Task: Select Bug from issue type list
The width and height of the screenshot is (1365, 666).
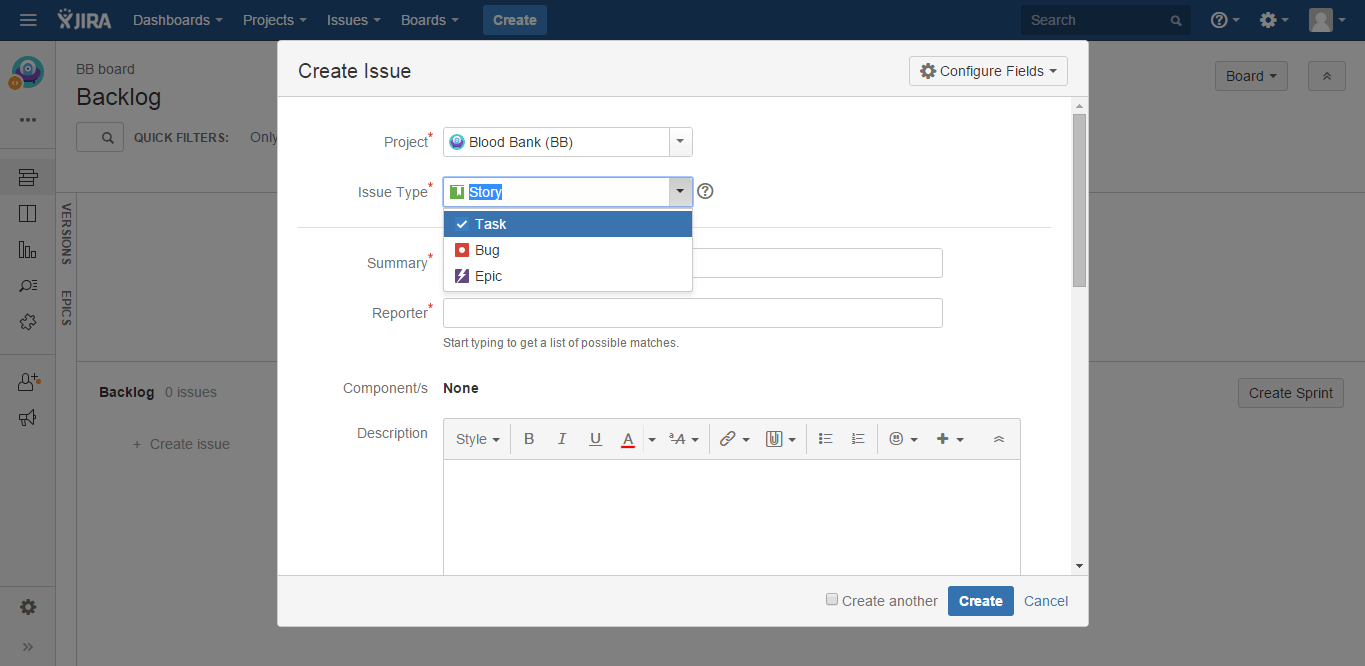Action: (x=568, y=250)
